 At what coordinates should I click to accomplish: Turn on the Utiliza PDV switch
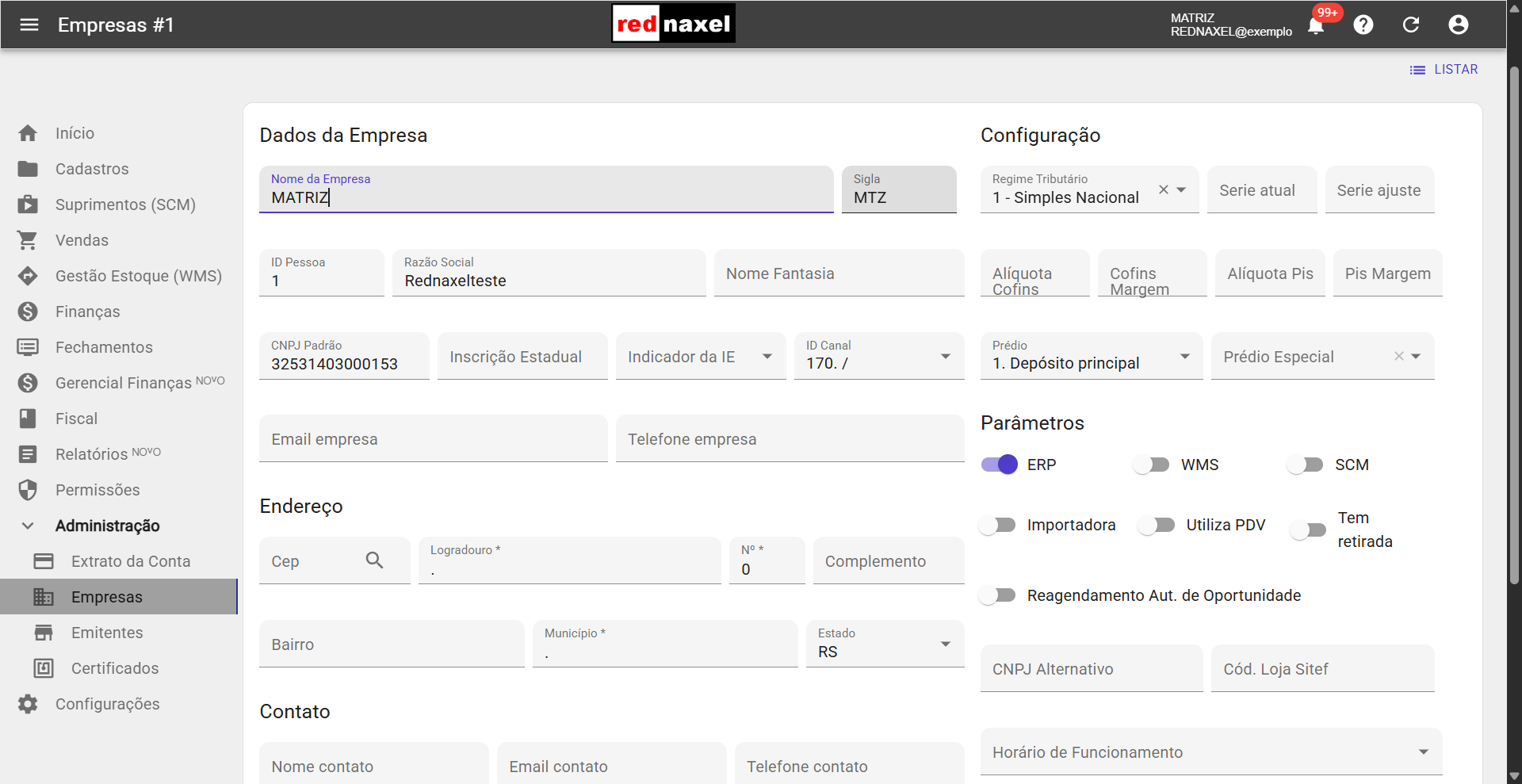coord(1157,525)
